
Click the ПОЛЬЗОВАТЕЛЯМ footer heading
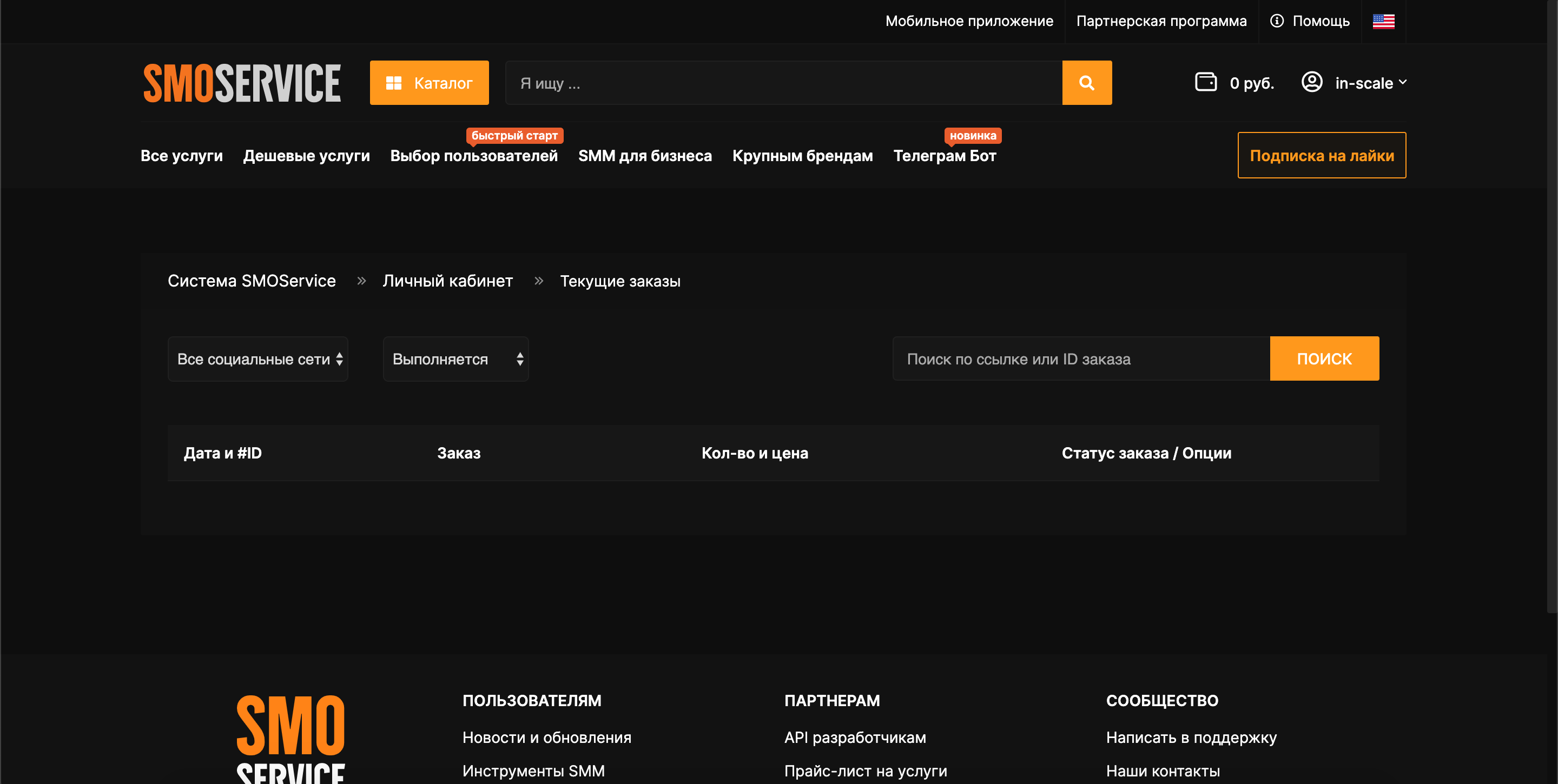point(532,701)
